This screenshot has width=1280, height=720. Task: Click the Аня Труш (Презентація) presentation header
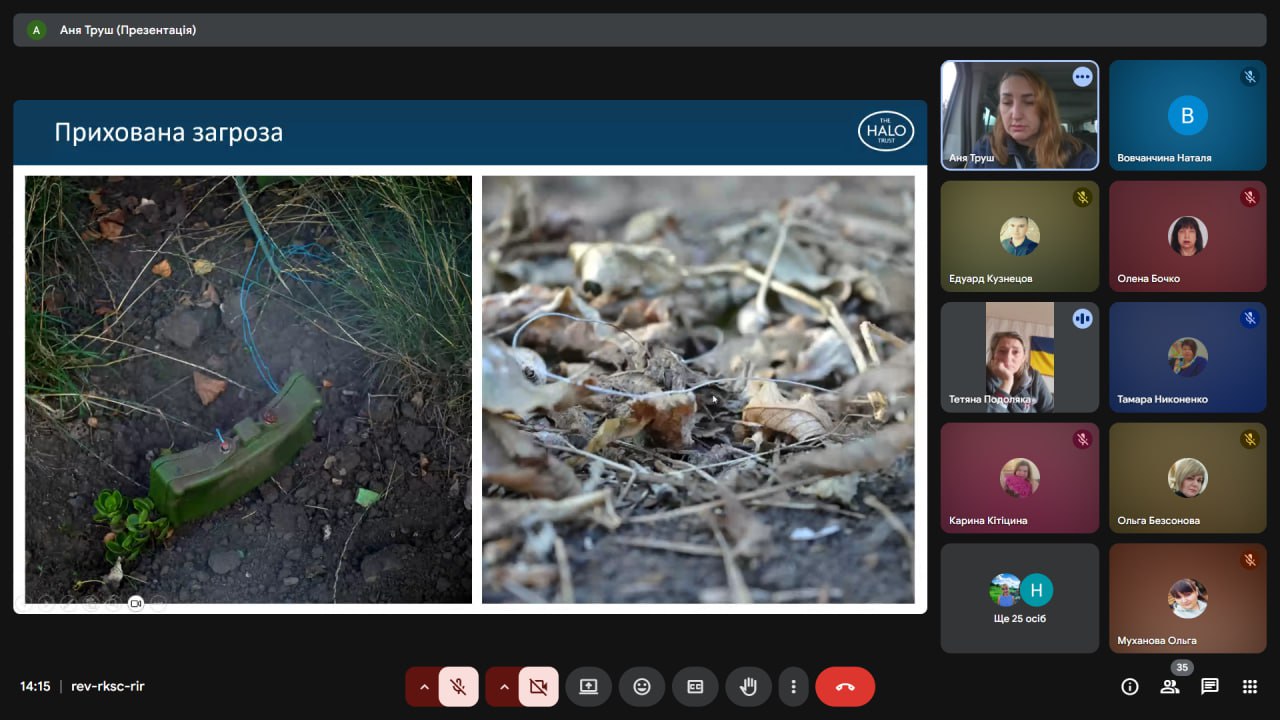click(128, 30)
